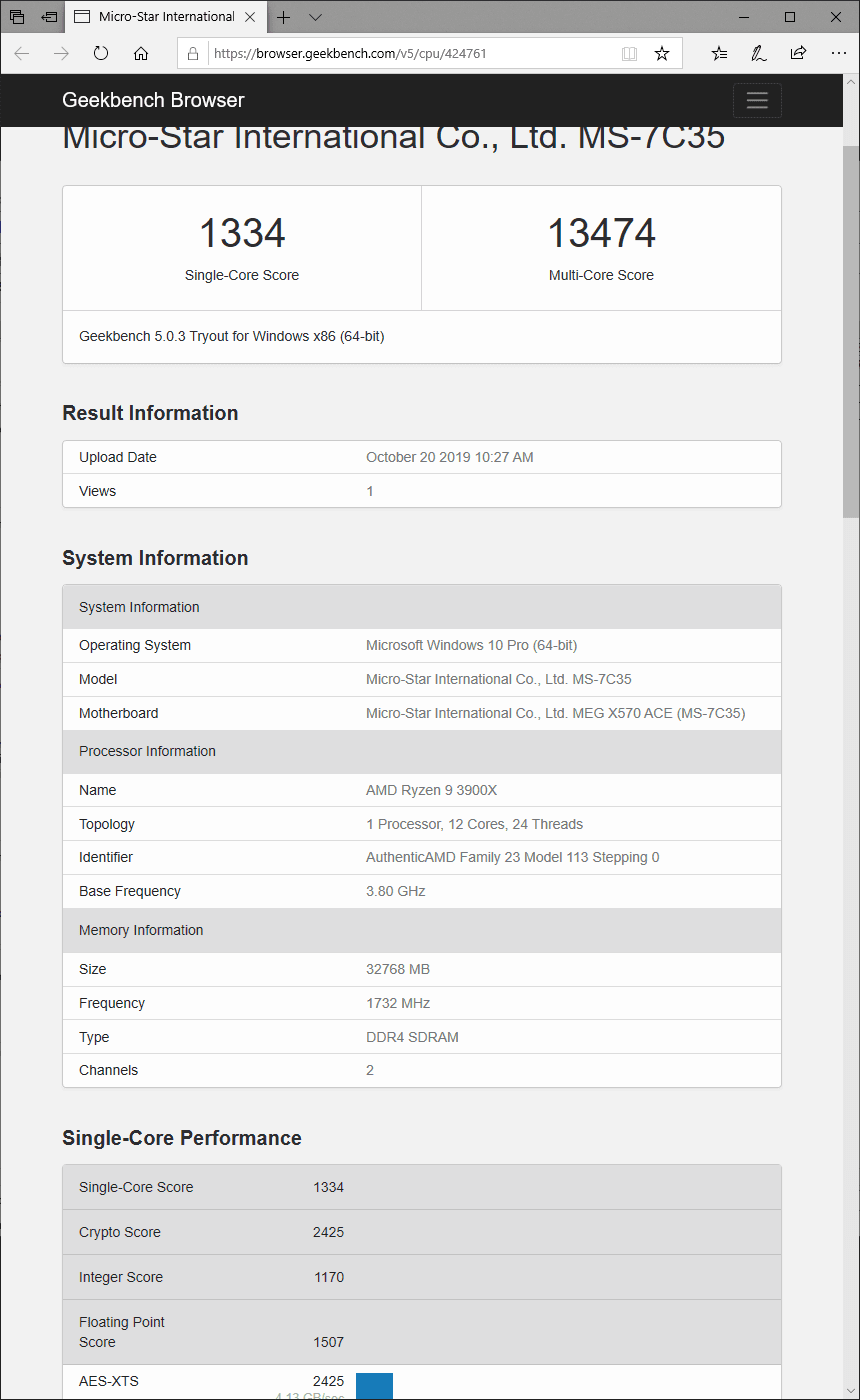Go to the home page
The width and height of the screenshot is (860, 1400).
tap(141, 53)
